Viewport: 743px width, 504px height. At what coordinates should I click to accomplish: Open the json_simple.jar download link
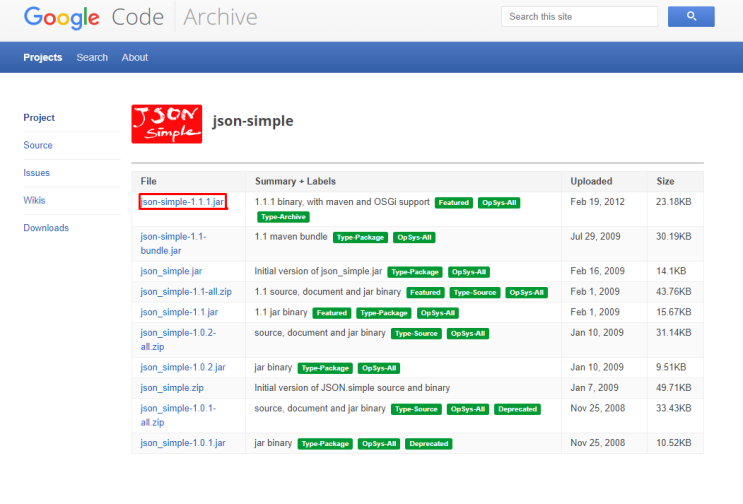click(171, 271)
